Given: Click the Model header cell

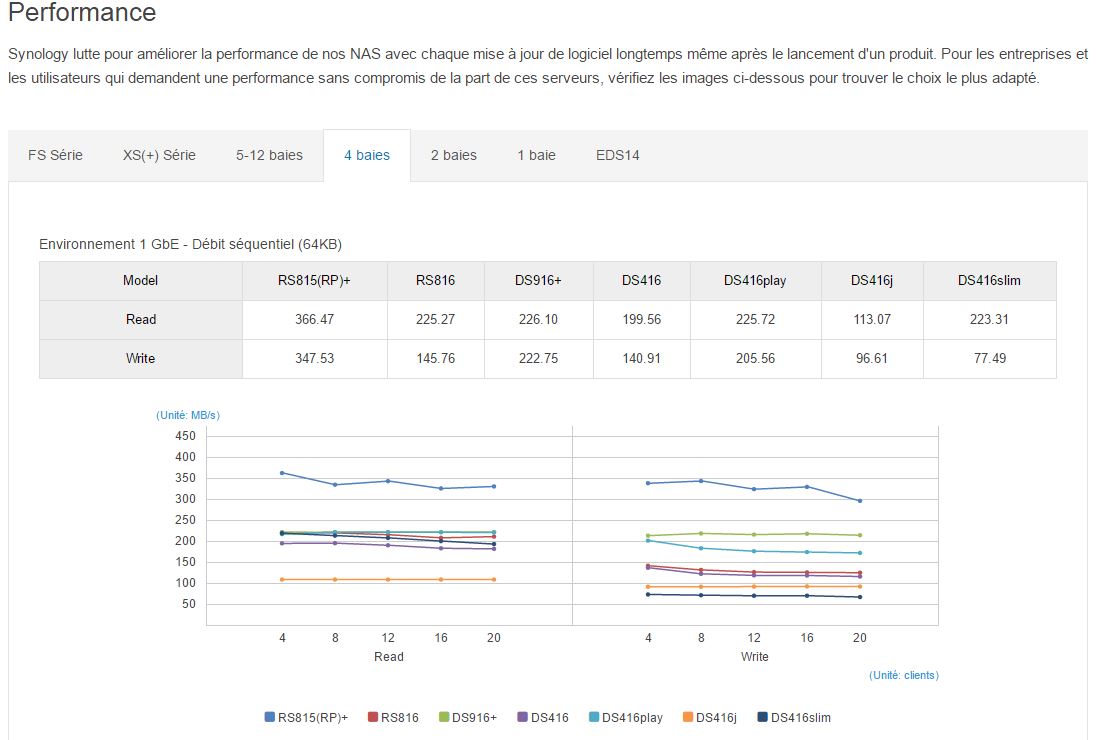Looking at the screenshot, I should click(140, 281).
